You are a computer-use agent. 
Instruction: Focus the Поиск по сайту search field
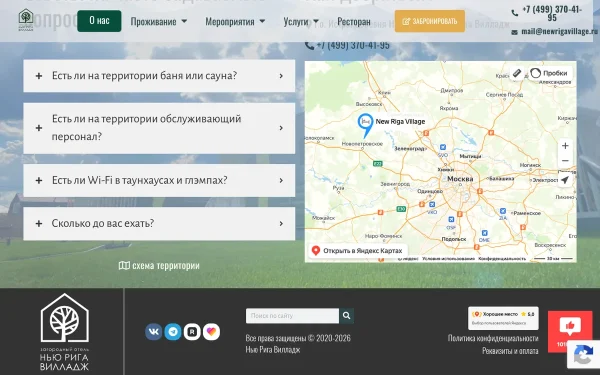tap(292, 316)
